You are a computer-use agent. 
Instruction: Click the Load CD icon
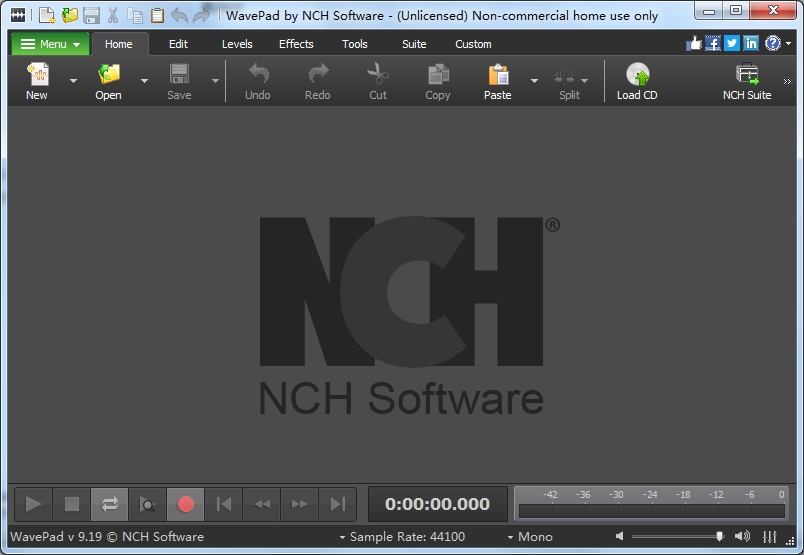pos(637,74)
